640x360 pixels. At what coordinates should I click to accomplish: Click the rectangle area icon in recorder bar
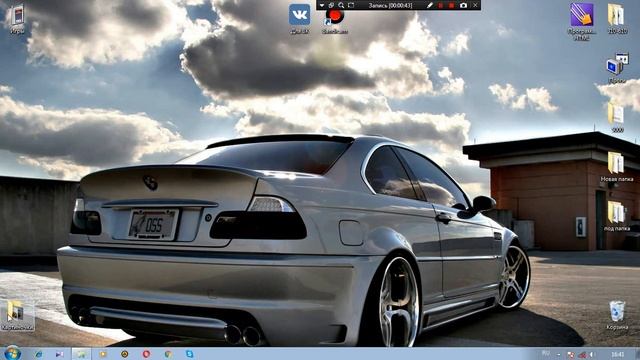click(x=351, y=5)
